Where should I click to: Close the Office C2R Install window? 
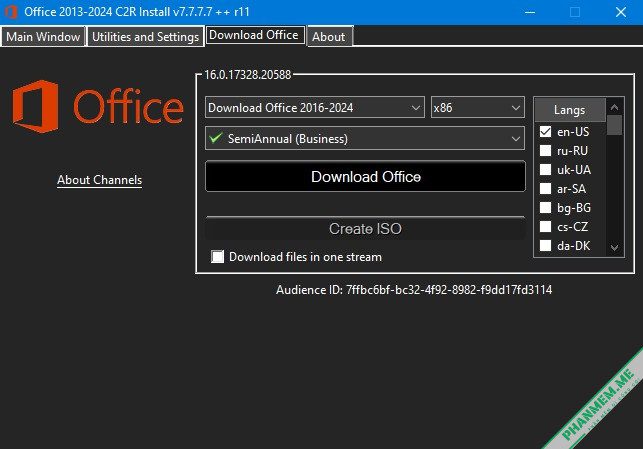tap(621, 12)
